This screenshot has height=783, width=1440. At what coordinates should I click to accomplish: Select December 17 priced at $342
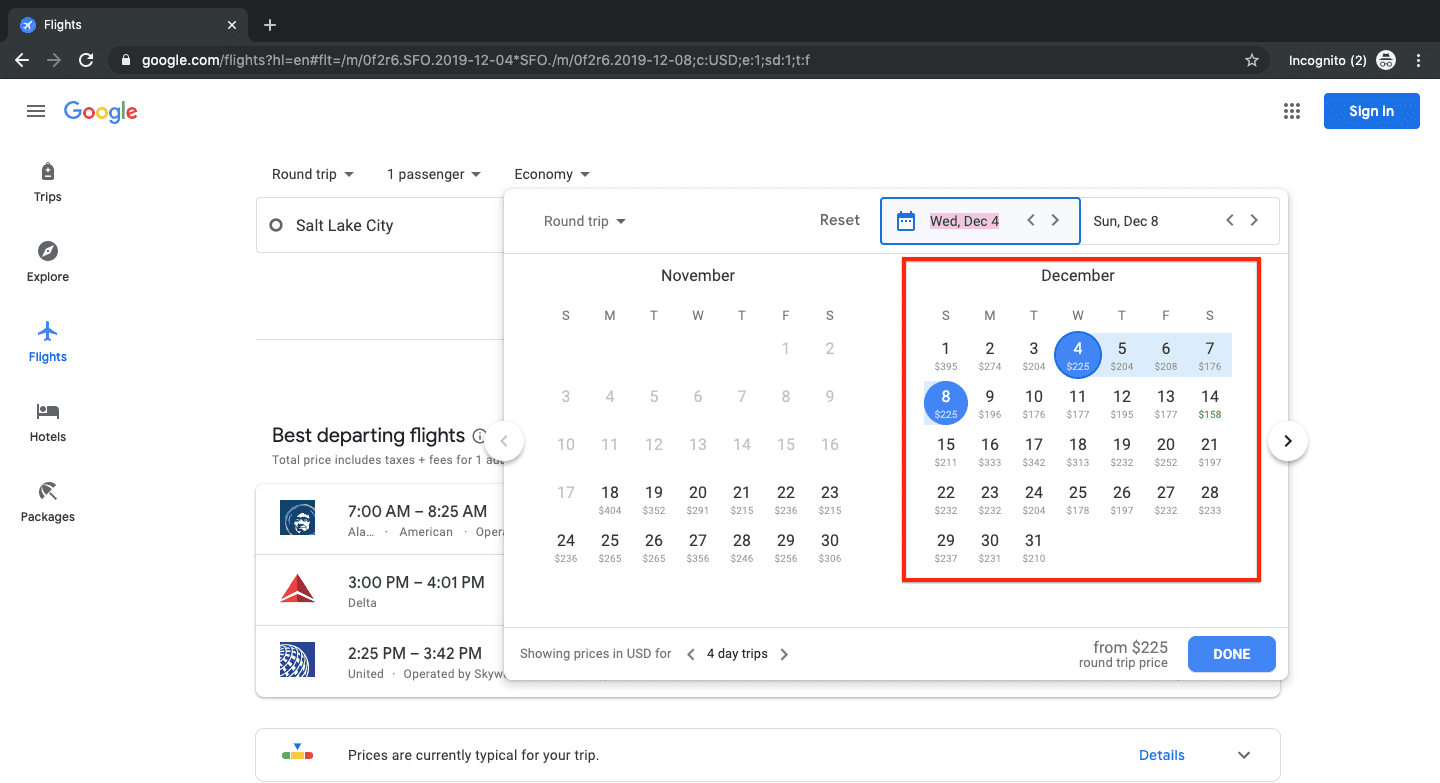tap(1034, 450)
